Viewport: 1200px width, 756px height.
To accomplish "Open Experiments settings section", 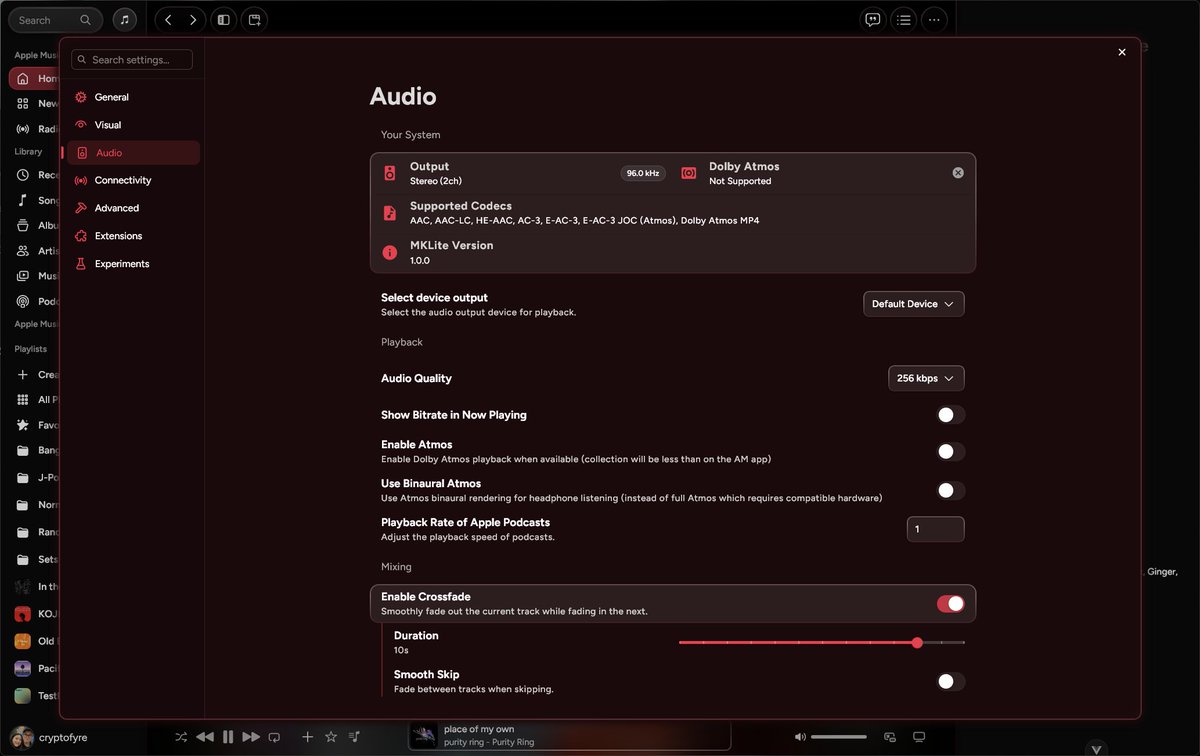I will point(132,264).
